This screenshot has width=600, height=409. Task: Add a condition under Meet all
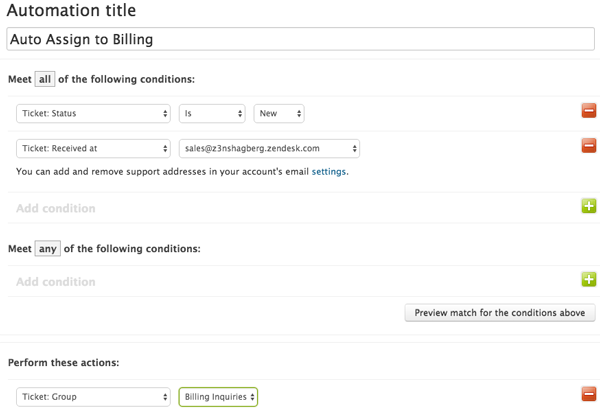click(589, 206)
